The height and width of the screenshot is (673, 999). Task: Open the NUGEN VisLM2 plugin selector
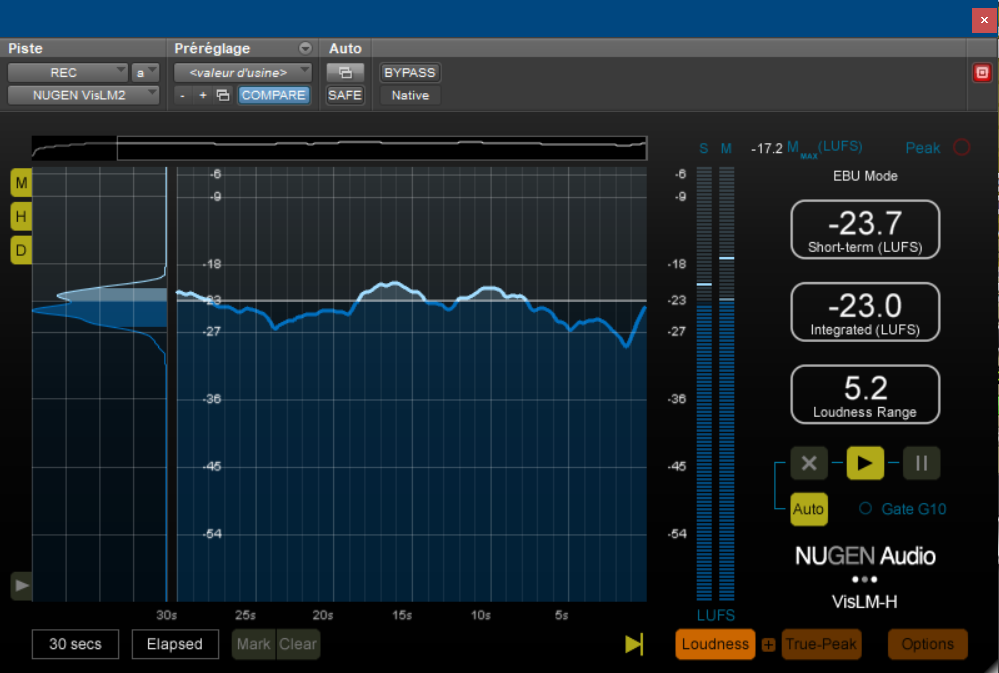[x=83, y=95]
